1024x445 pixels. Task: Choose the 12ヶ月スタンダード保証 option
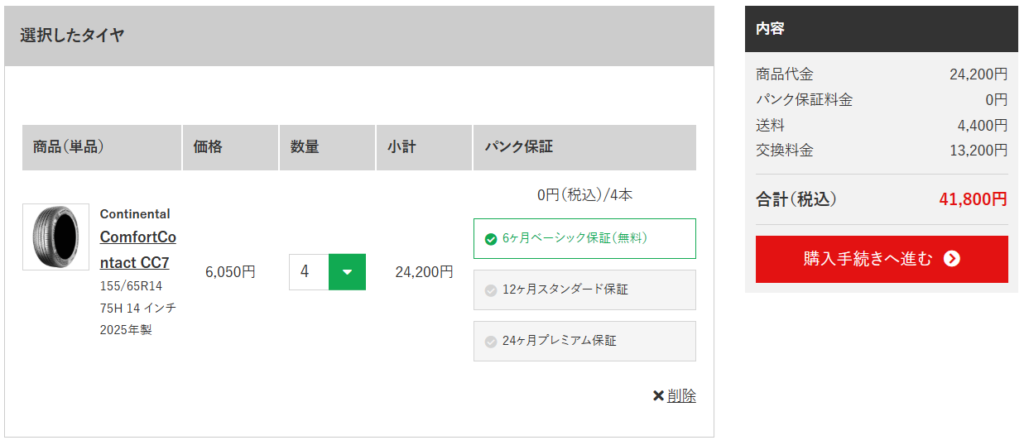[584, 290]
